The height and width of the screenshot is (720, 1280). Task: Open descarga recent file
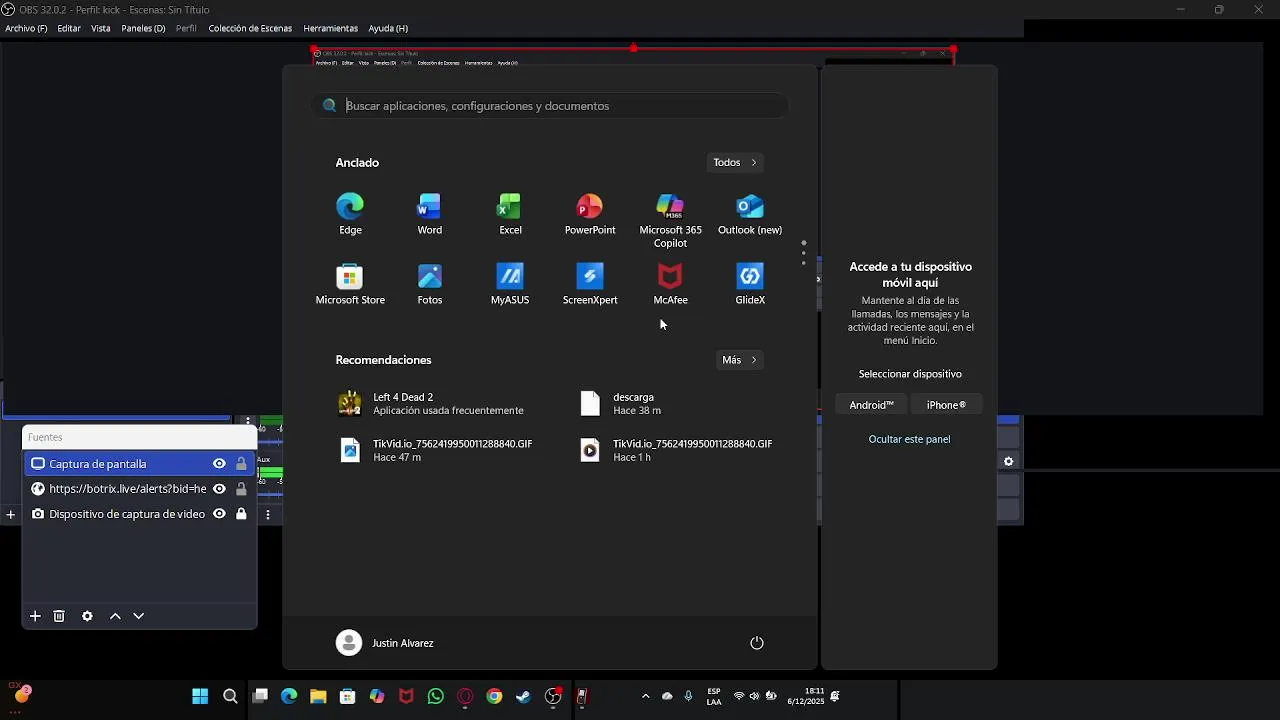(622, 404)
